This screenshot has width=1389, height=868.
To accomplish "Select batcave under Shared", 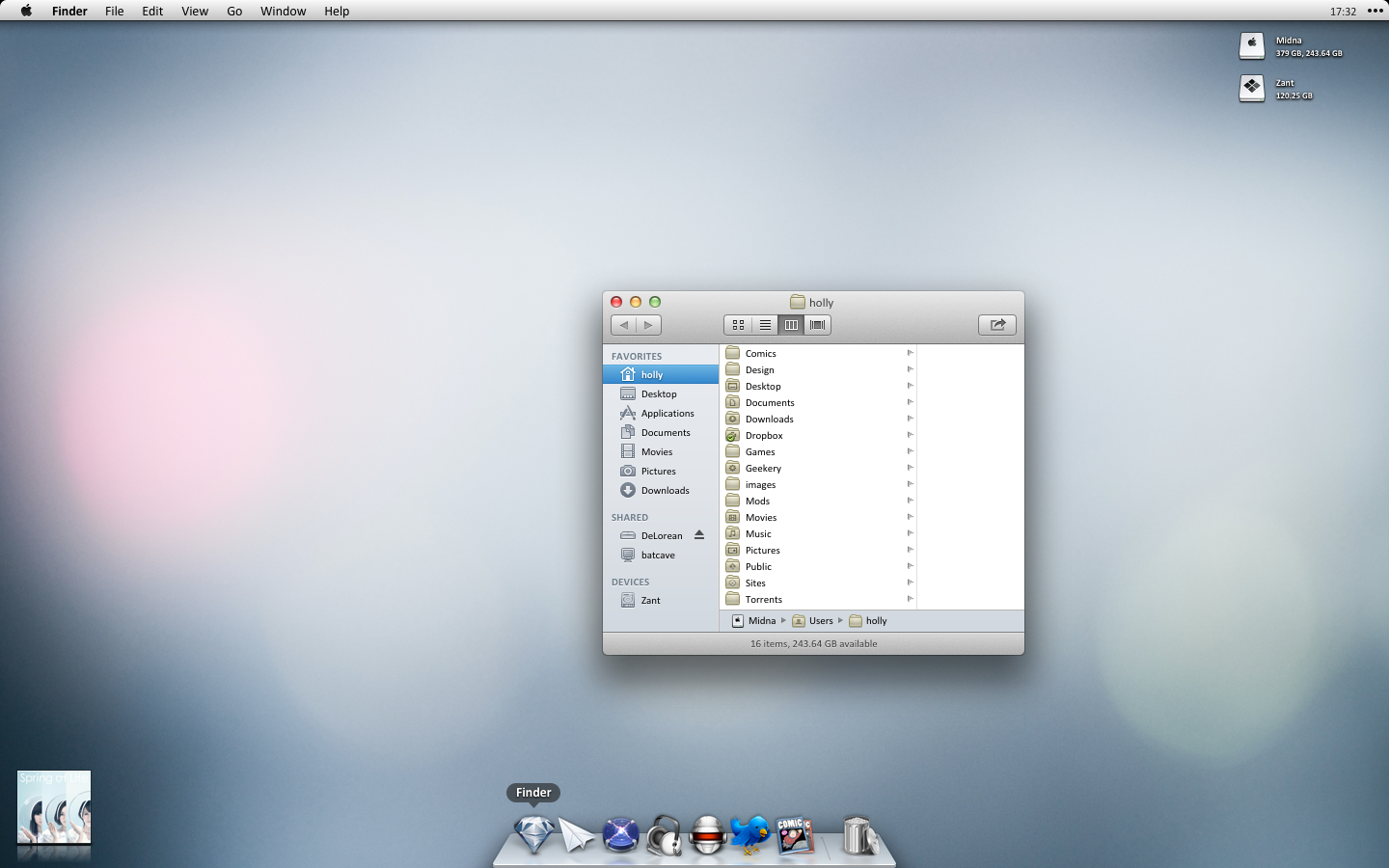I will pos(661,555).
